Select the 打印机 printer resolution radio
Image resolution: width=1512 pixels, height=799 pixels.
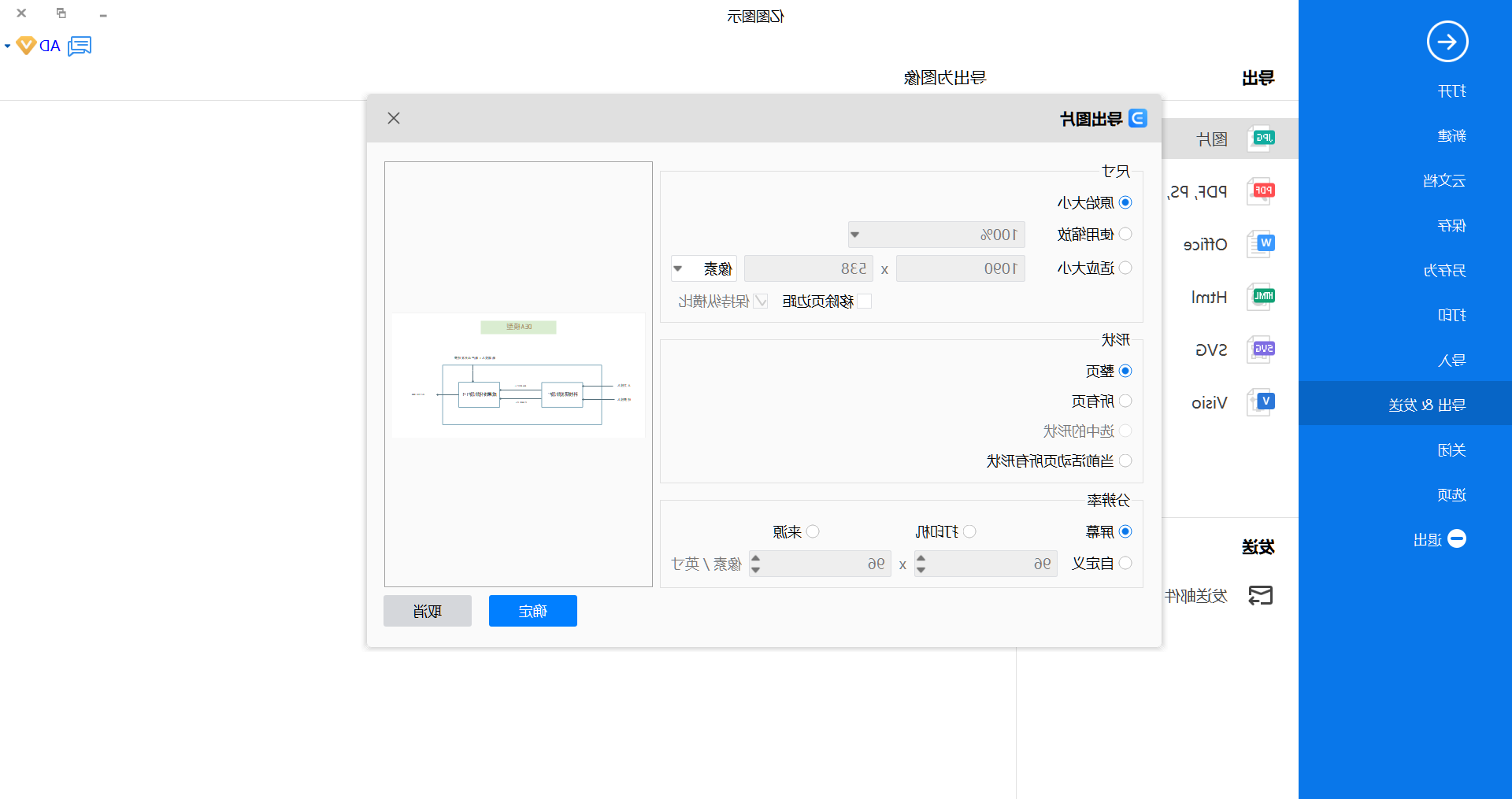click(x=969, y=531)
